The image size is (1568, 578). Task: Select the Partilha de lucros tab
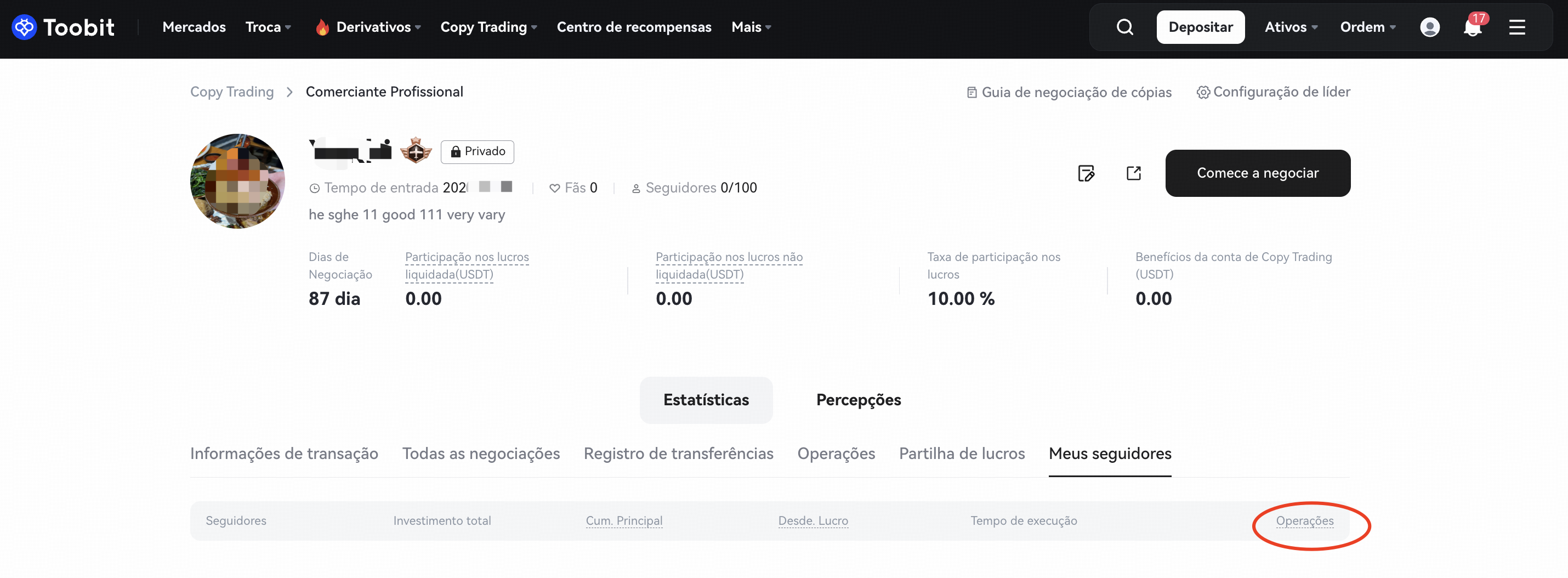[962, 454]
